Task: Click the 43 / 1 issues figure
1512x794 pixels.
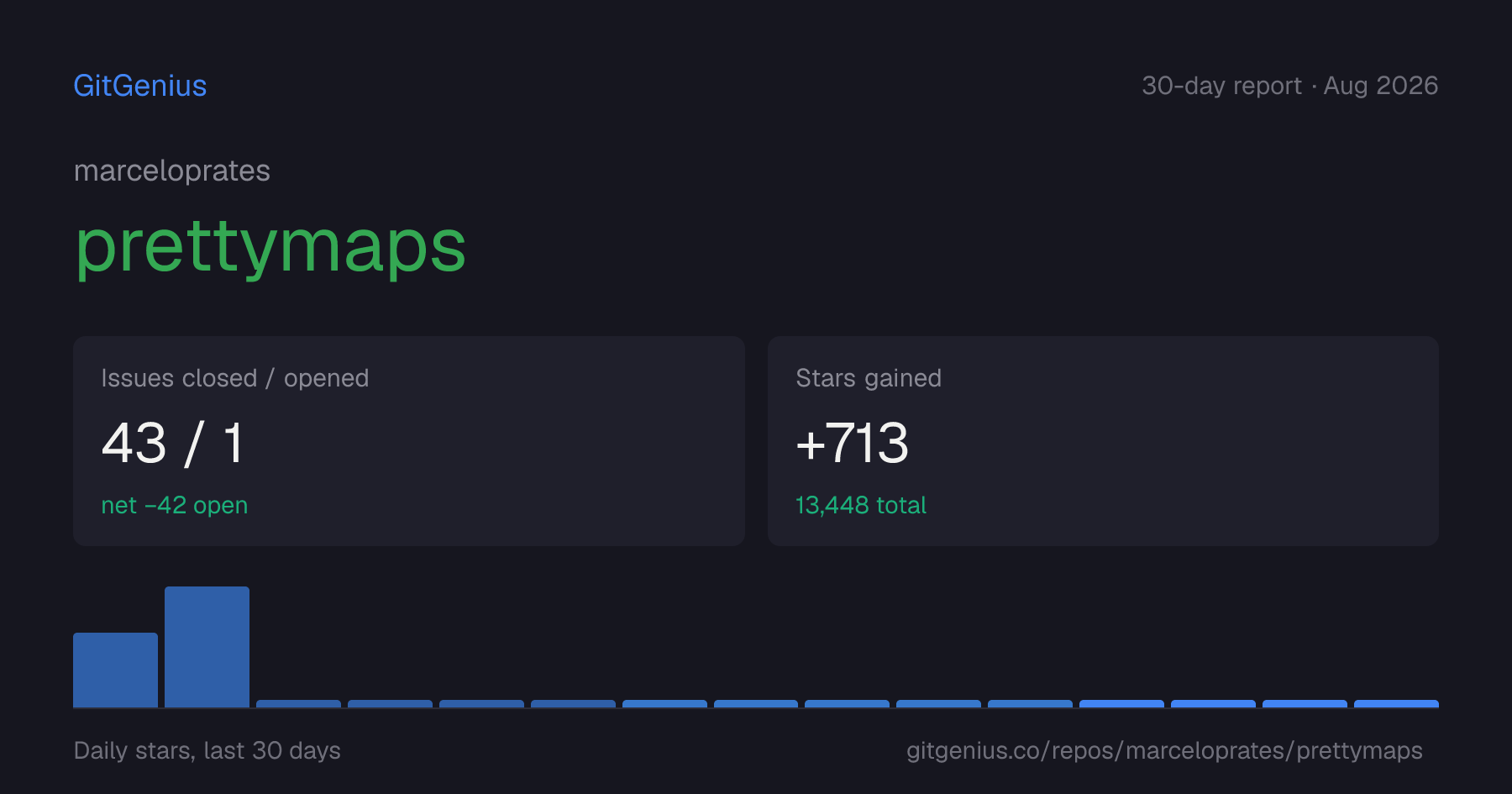Action: [x=173, y=443]
